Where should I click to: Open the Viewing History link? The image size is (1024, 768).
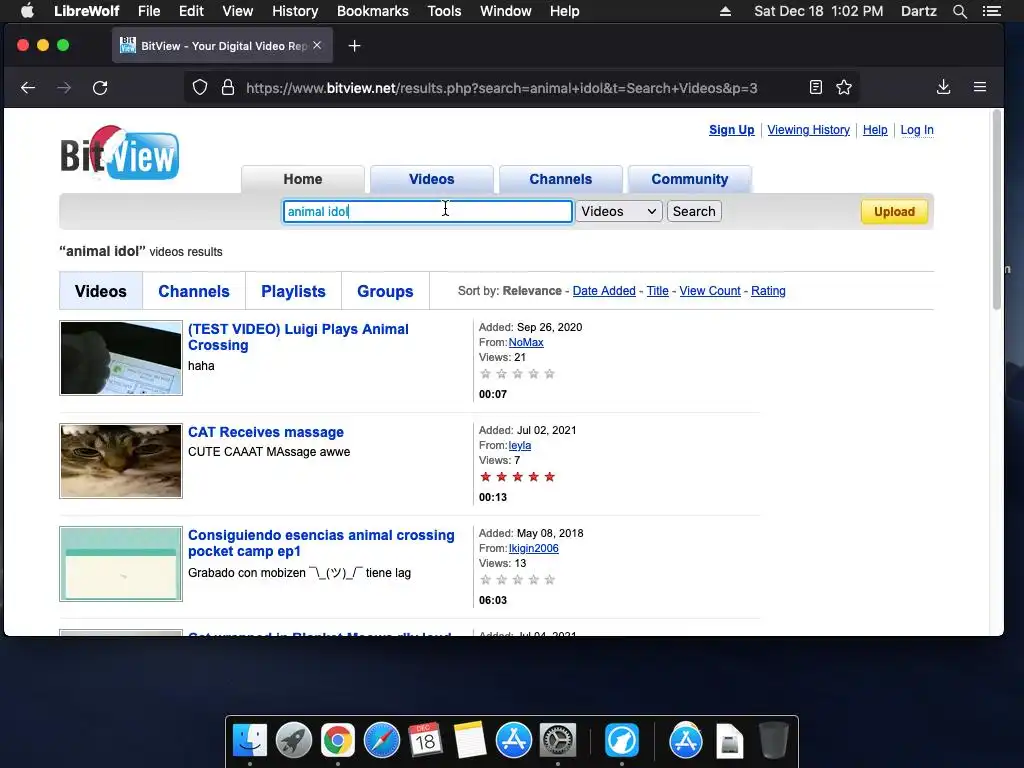[808, 130]
